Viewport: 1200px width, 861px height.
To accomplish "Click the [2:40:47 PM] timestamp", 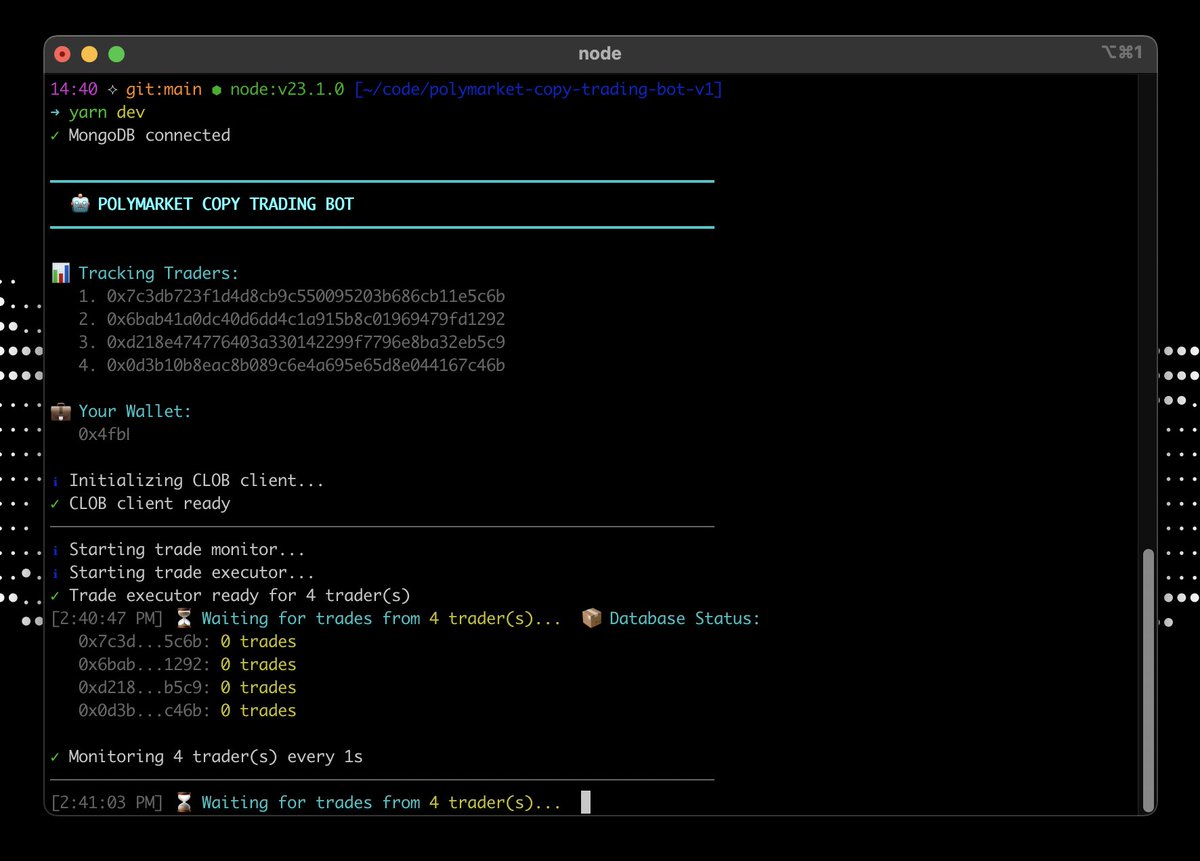I will (x=107, y=618).
